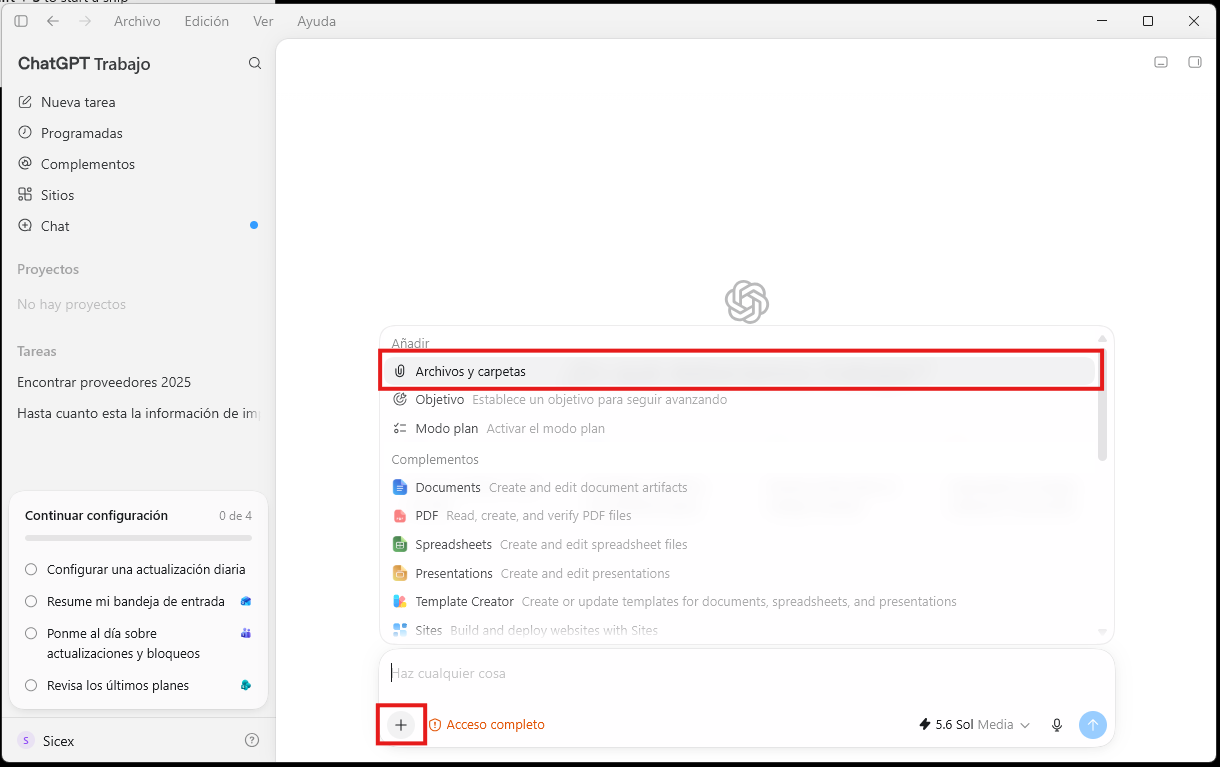Mark Resume mi bandeja de entrada circle
Image resolution: width=1220 pixels, height=767 pixels.
pos(31,602)
